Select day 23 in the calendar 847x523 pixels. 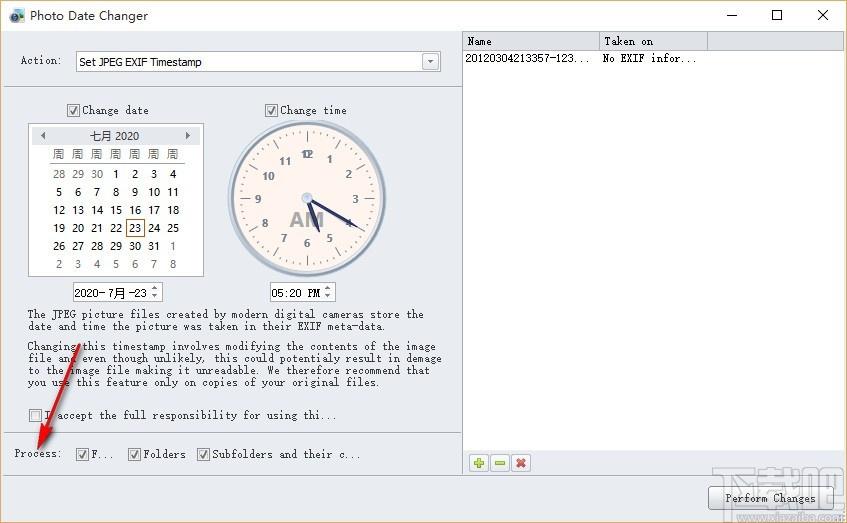point(135,228)
